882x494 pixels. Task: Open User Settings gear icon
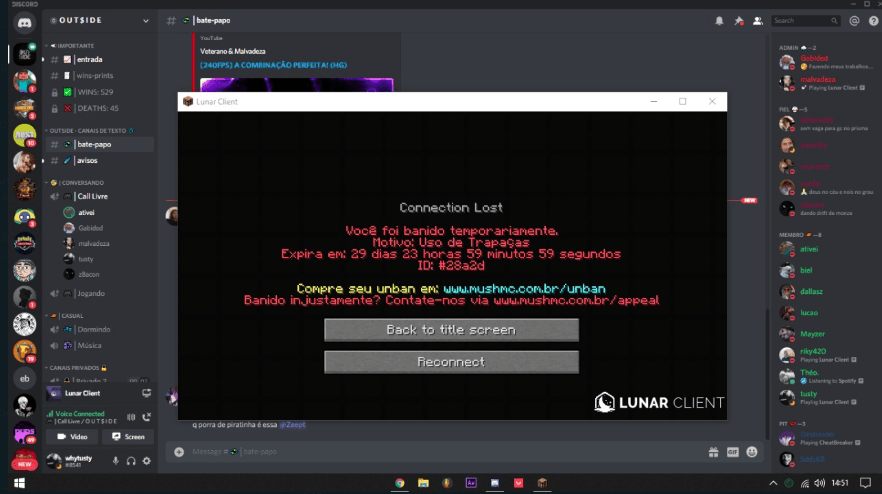pyautogui.click(x=147, y=461)
